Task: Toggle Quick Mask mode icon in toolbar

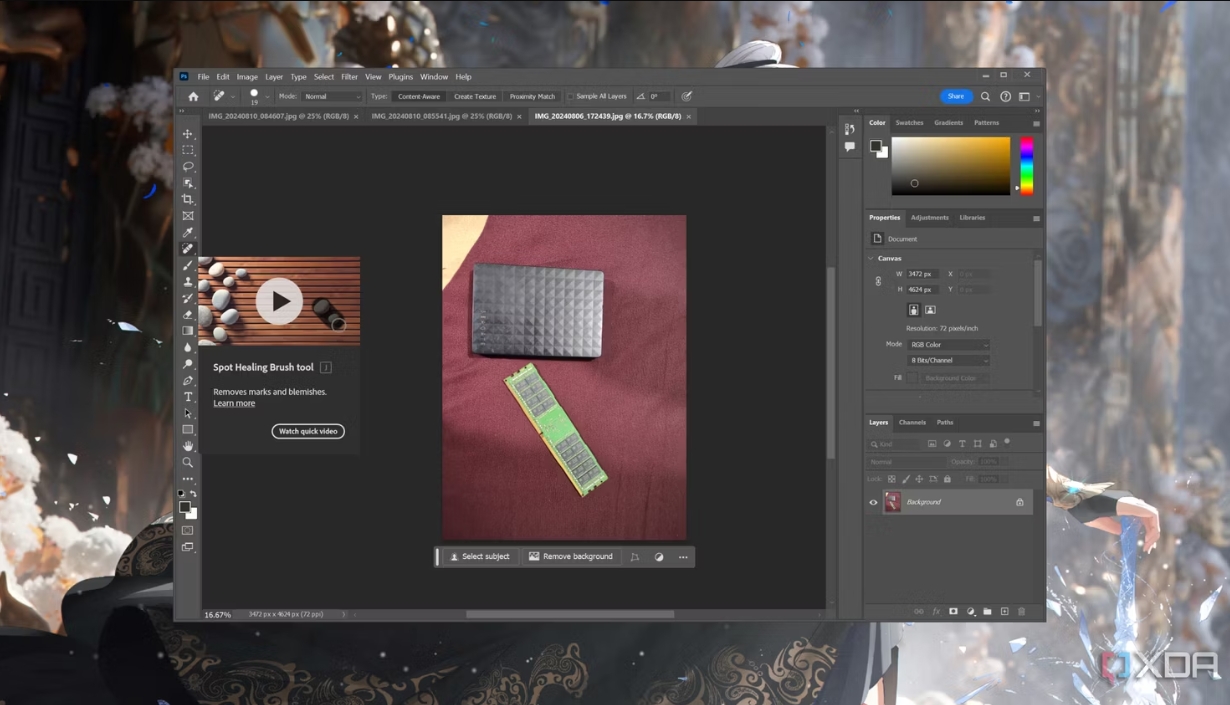Action: click(x=187, y=531)
